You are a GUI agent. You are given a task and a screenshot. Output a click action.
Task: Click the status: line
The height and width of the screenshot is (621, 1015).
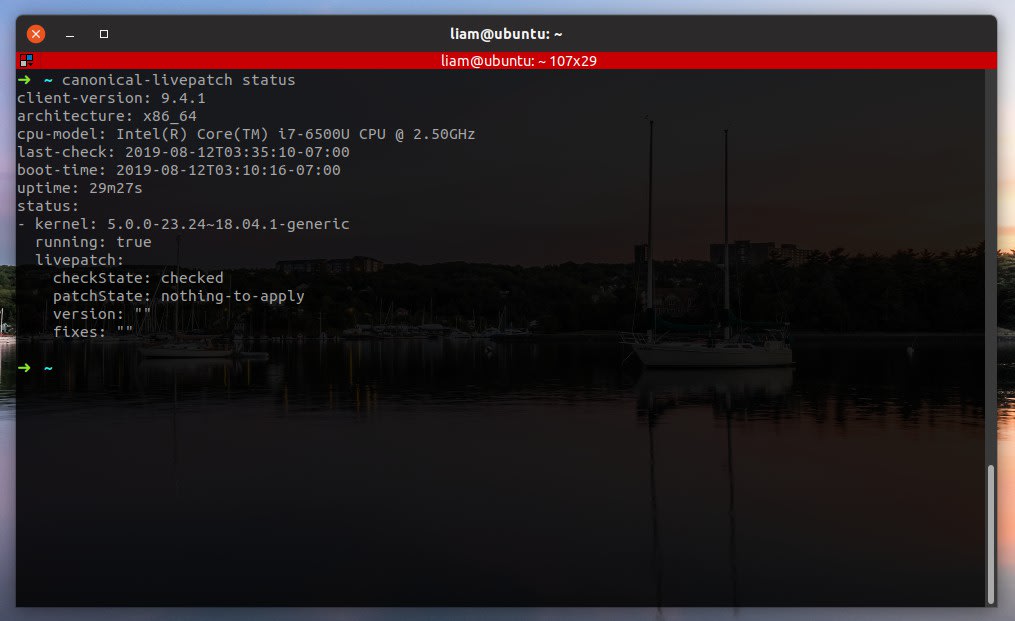coord(48,206)
